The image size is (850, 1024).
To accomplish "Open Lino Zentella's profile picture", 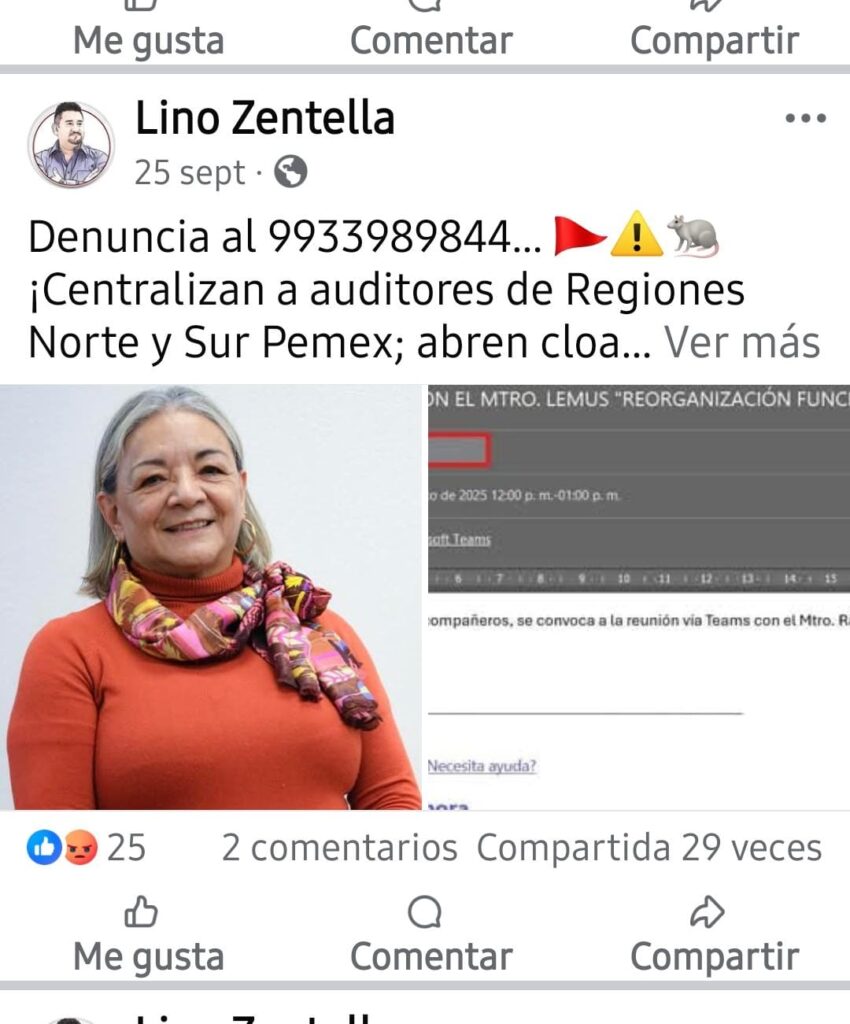I will (x=71, y=144).
